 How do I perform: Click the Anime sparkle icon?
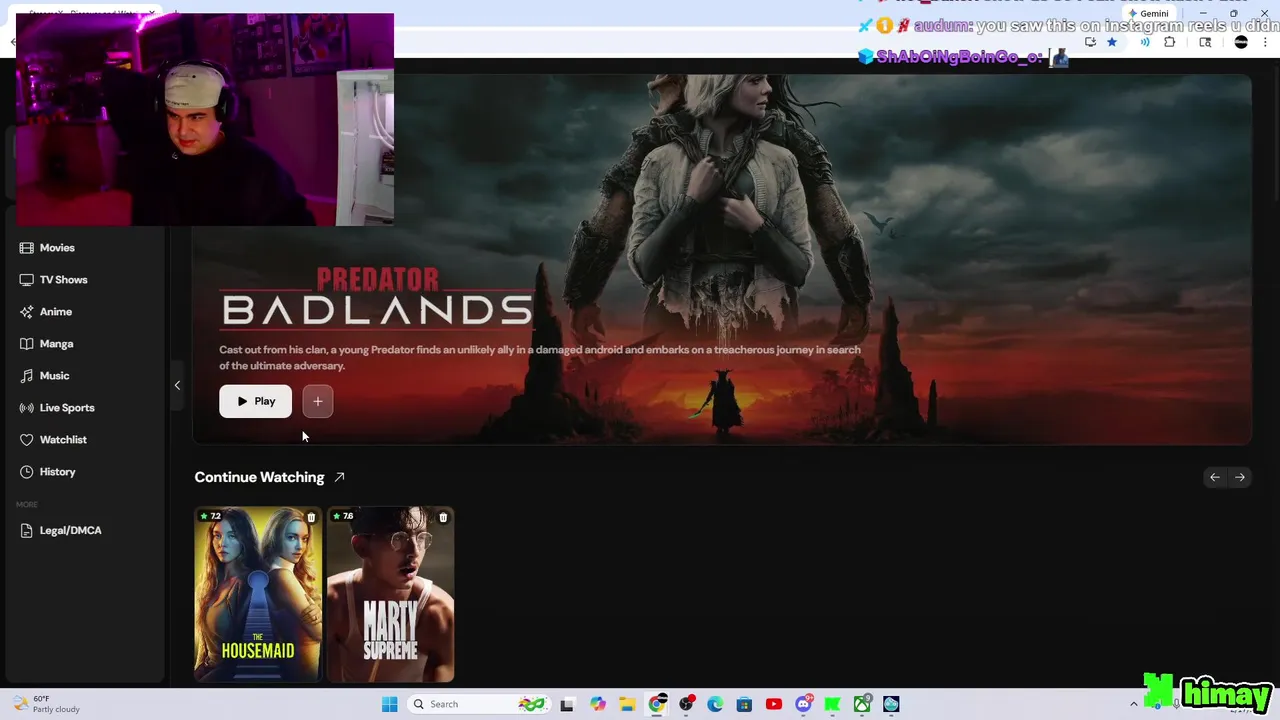27,312
